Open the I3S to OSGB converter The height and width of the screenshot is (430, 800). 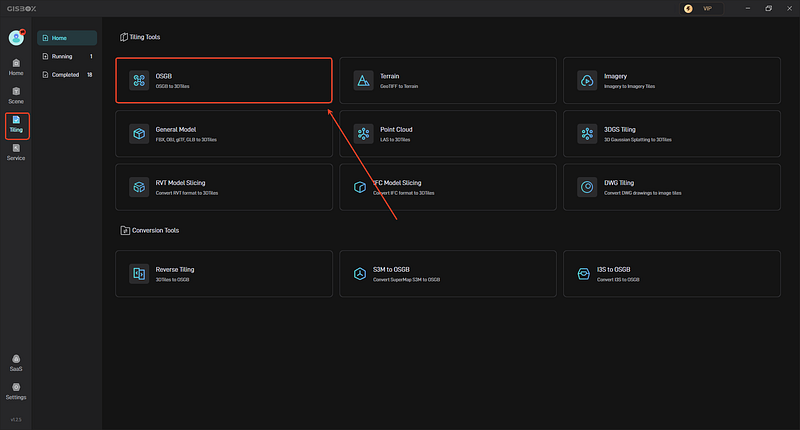click(671, 273)
